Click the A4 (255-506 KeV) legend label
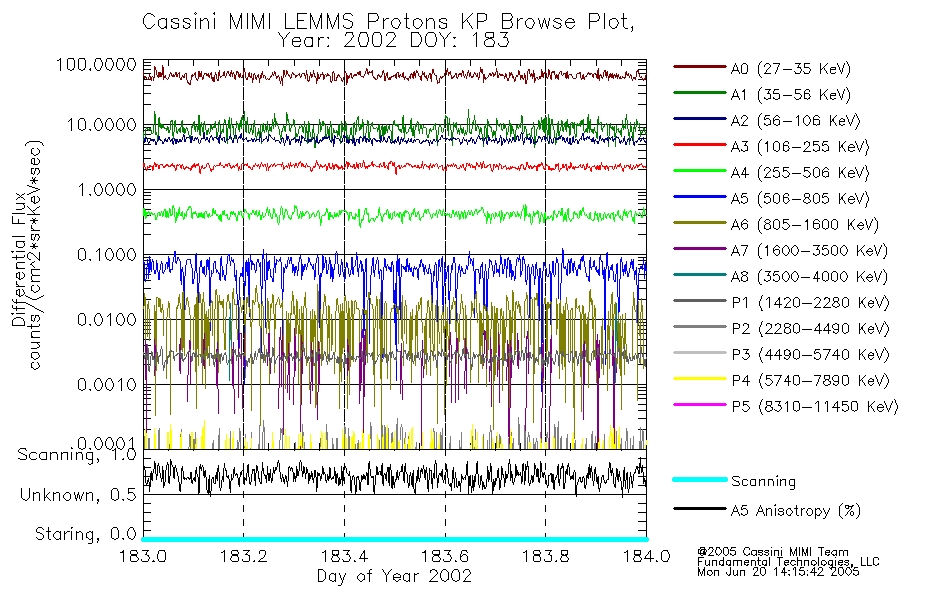950x600 pixels. click(x=800, y=173)
